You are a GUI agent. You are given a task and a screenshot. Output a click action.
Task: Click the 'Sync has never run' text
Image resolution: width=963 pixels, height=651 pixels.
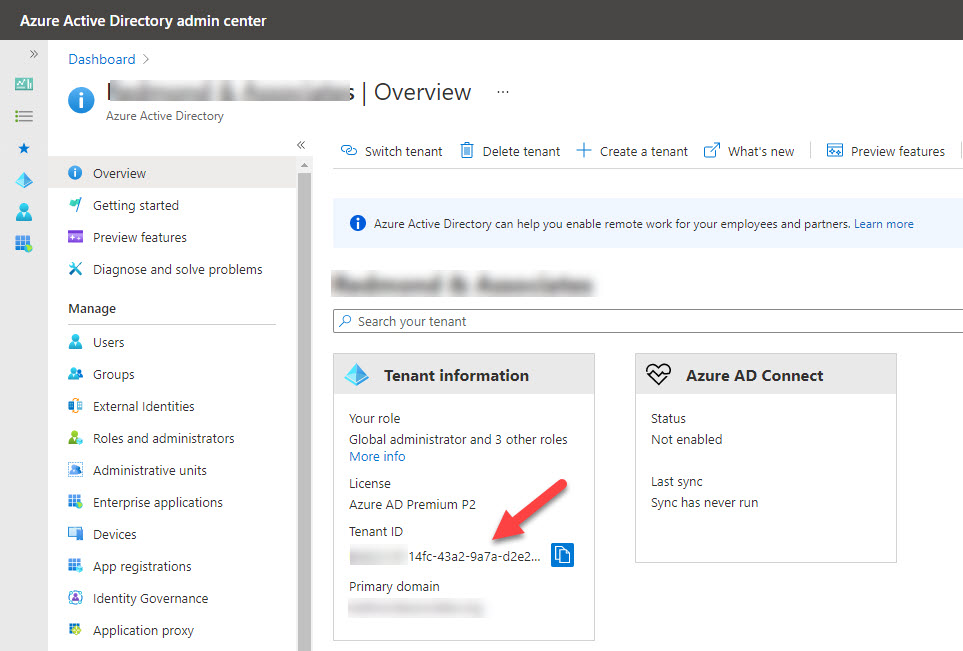tap(704, 502)
